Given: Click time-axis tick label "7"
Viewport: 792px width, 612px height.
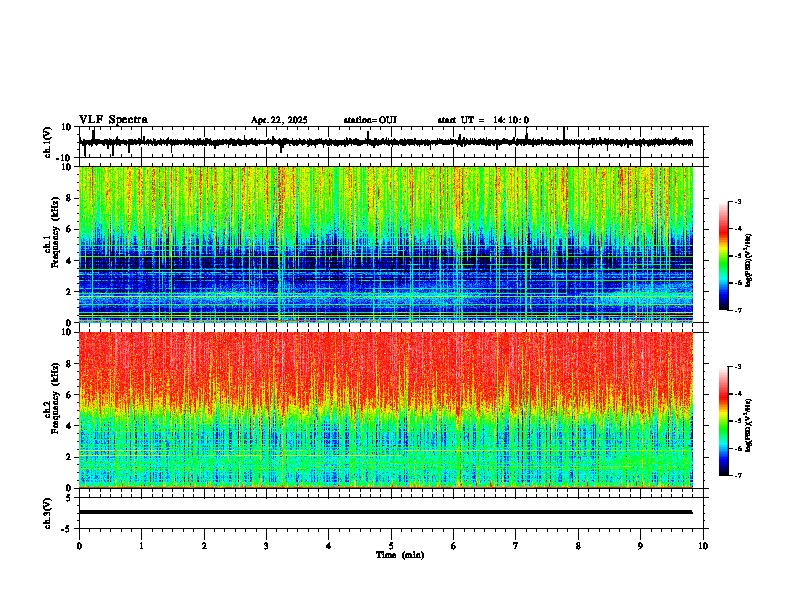Looking at the screenshot, I should 516,546.
